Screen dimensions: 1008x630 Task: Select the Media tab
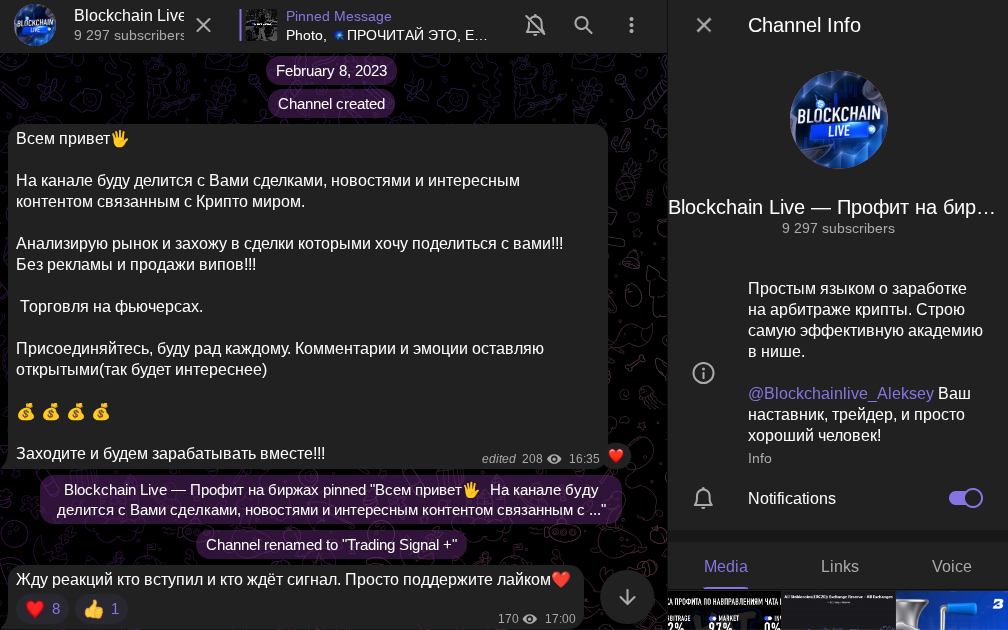(725, 566)
